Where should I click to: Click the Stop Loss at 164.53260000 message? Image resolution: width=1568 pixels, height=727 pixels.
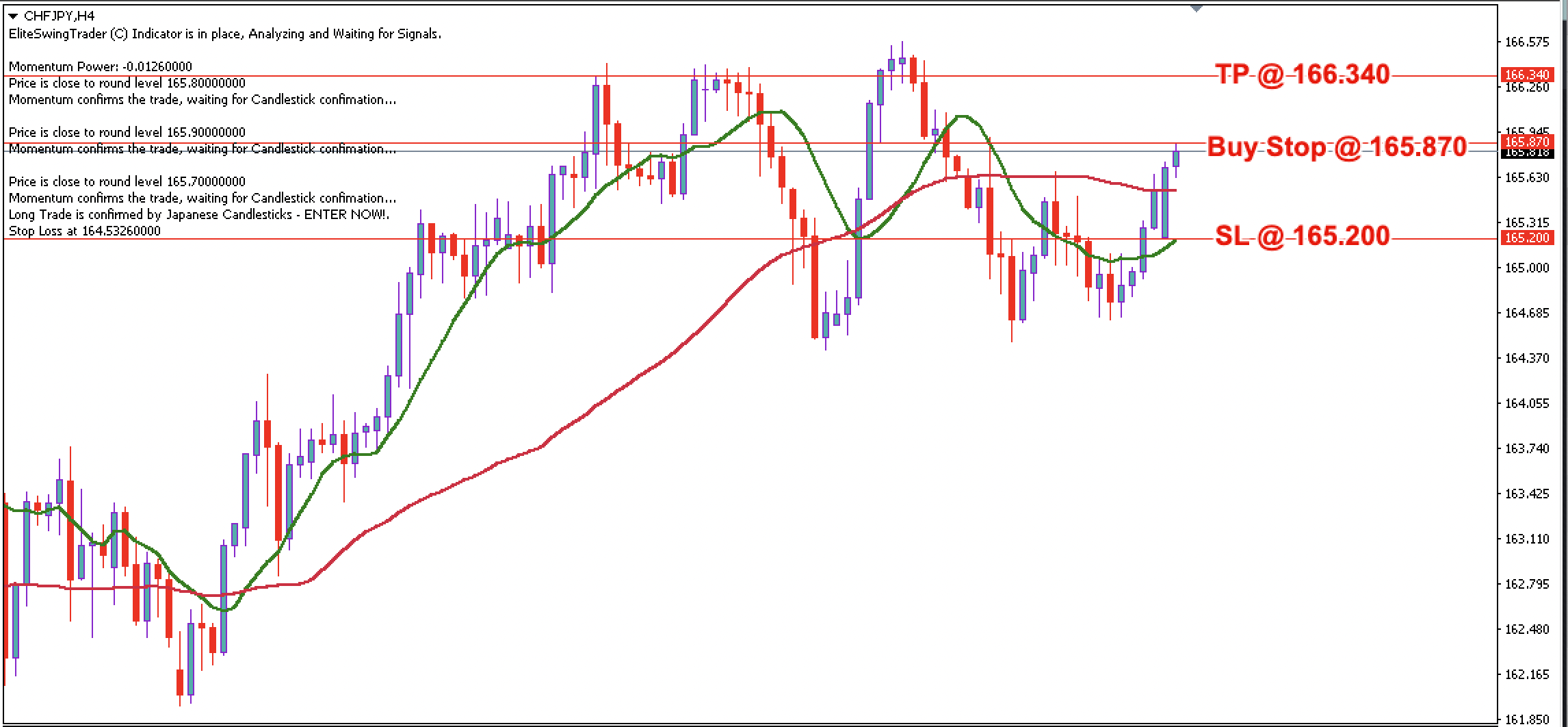86,230
